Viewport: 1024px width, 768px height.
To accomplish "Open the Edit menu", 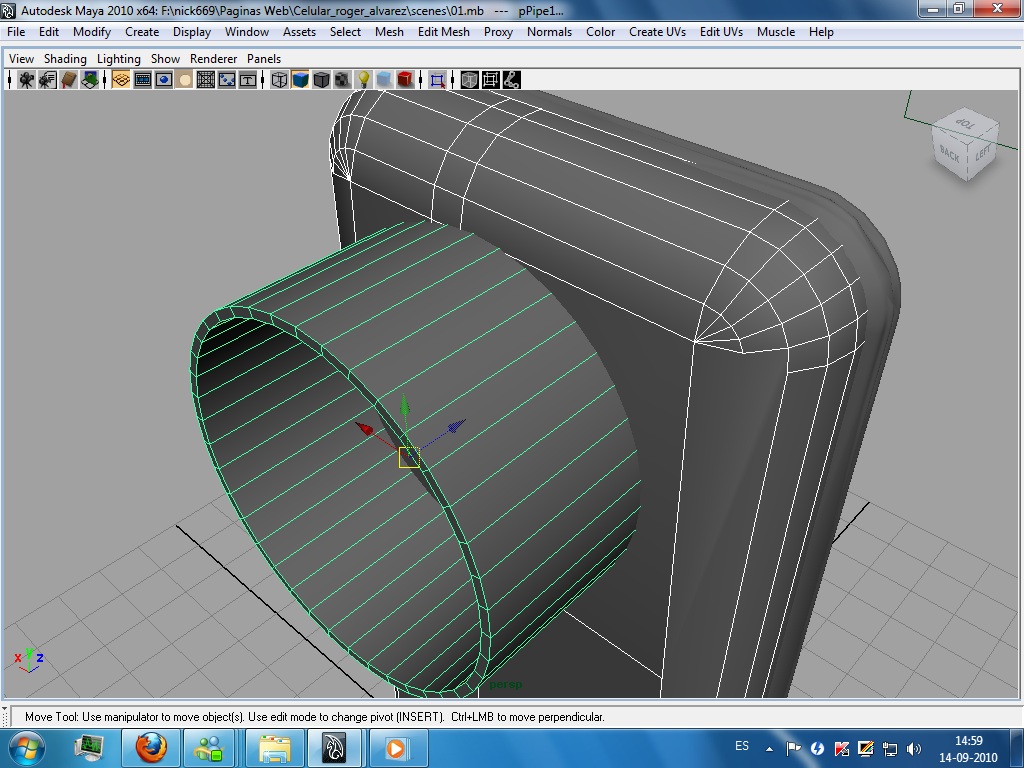I will click(49, 31).
